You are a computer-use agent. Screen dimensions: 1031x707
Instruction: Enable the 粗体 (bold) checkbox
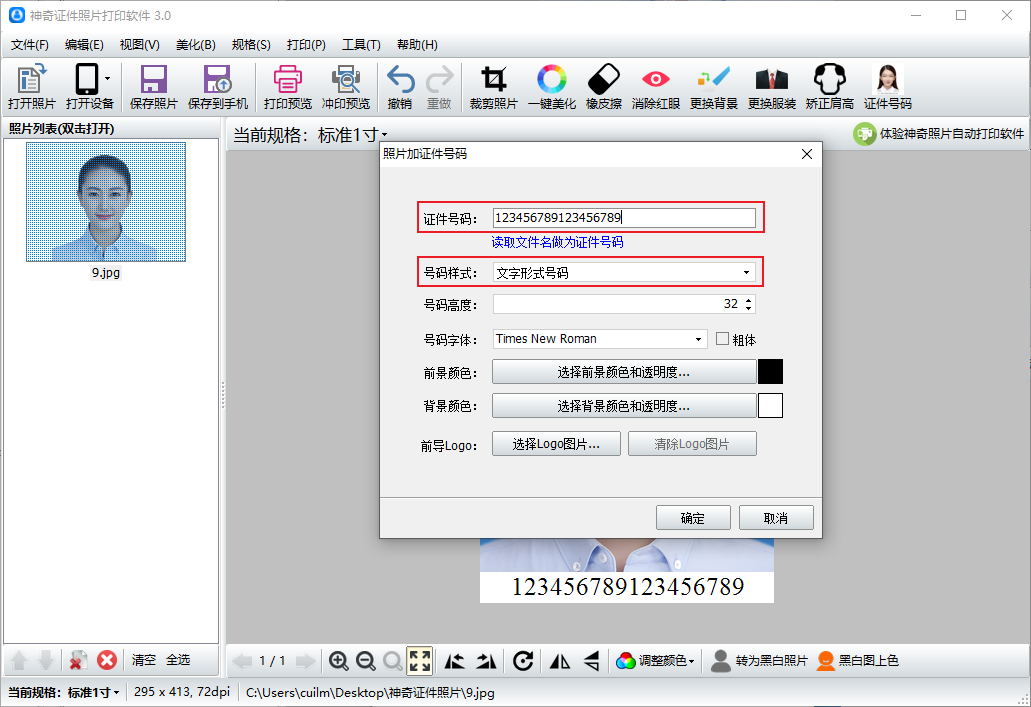click(x=723, y=339)
